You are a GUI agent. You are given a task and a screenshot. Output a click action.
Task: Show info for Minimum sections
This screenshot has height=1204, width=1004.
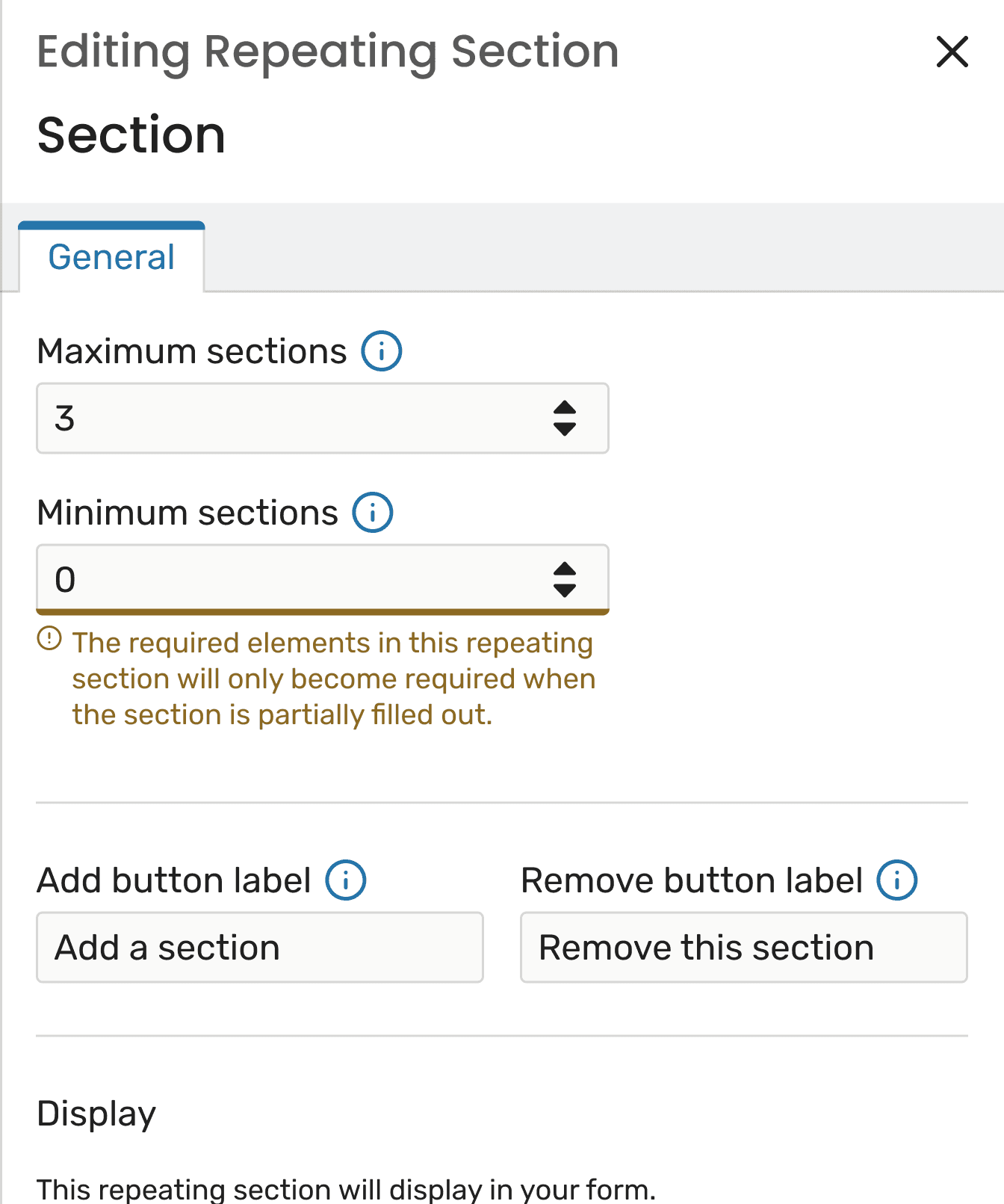click(373, 513)
